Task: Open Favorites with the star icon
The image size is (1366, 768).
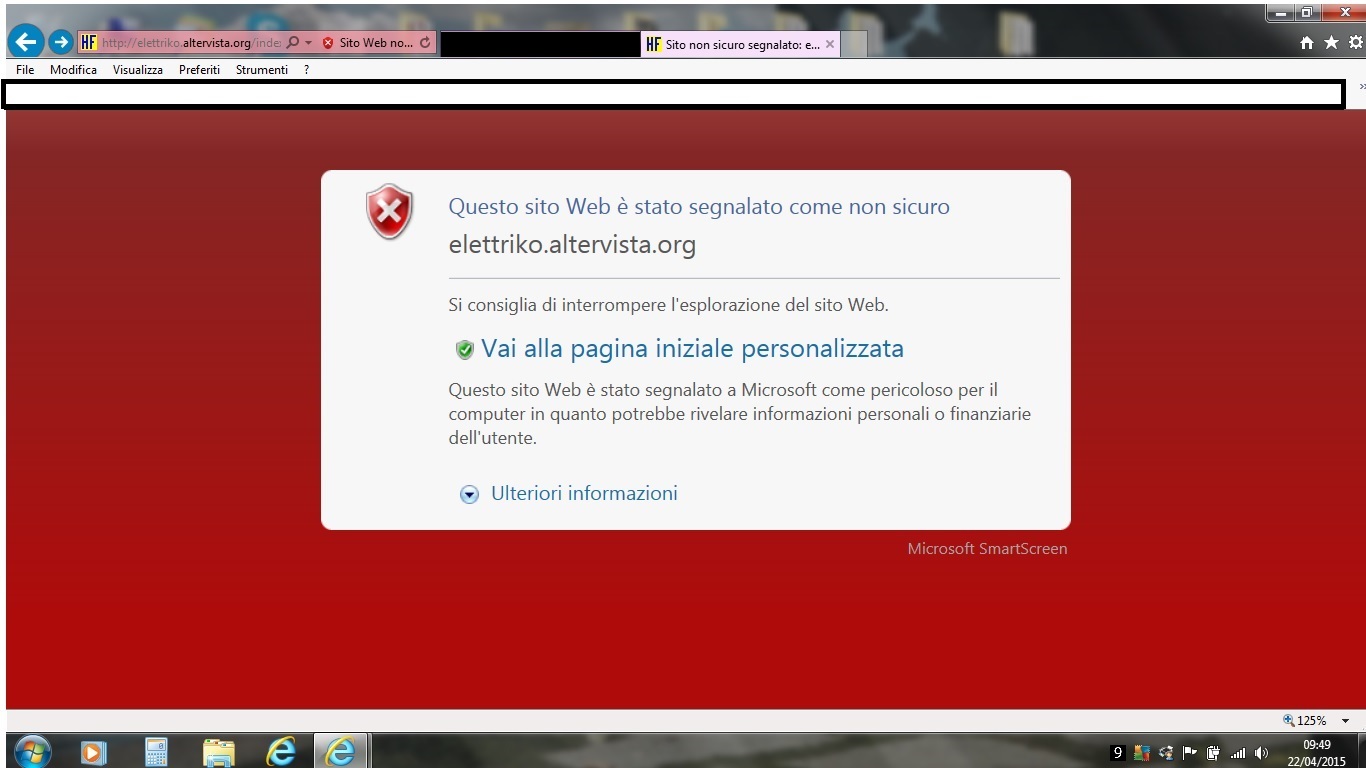Action: 1331,42
